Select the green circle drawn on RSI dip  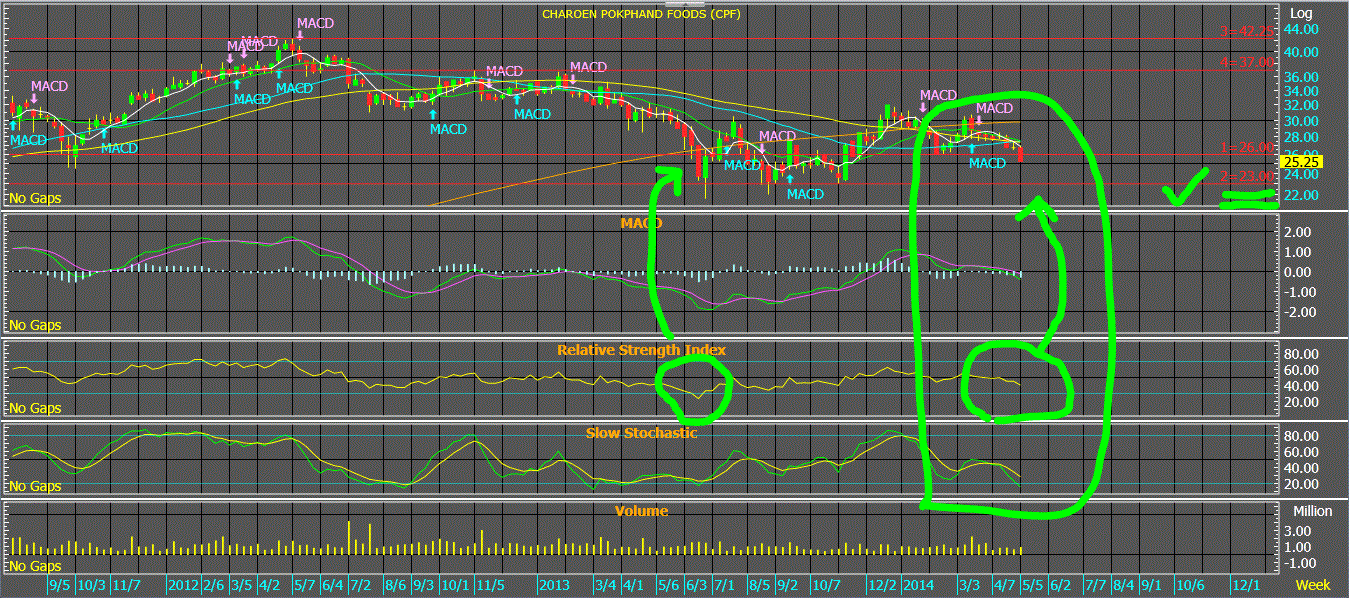pyautogui.click(x=695, y=386)
